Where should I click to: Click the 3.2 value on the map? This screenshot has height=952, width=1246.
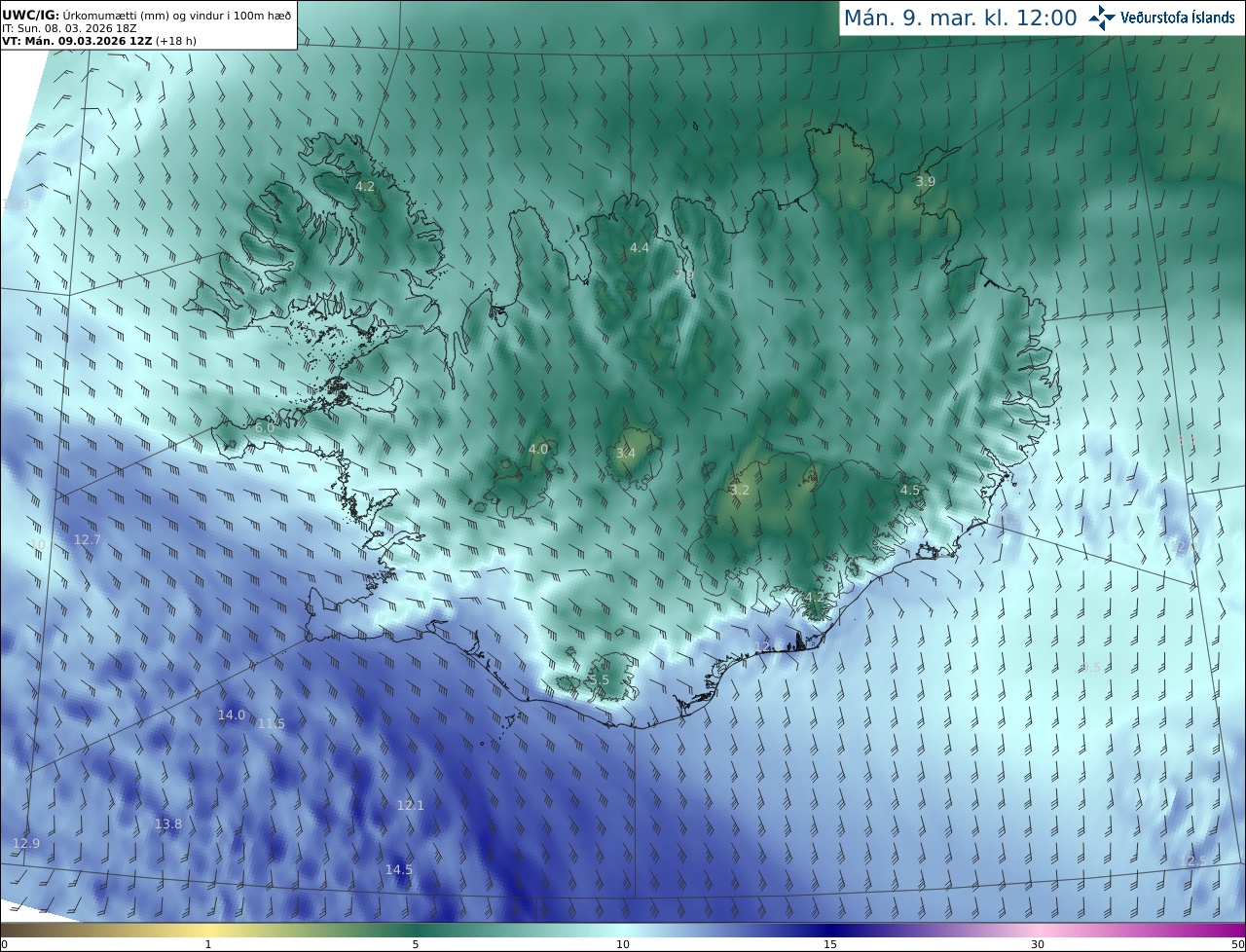(740, 490)
